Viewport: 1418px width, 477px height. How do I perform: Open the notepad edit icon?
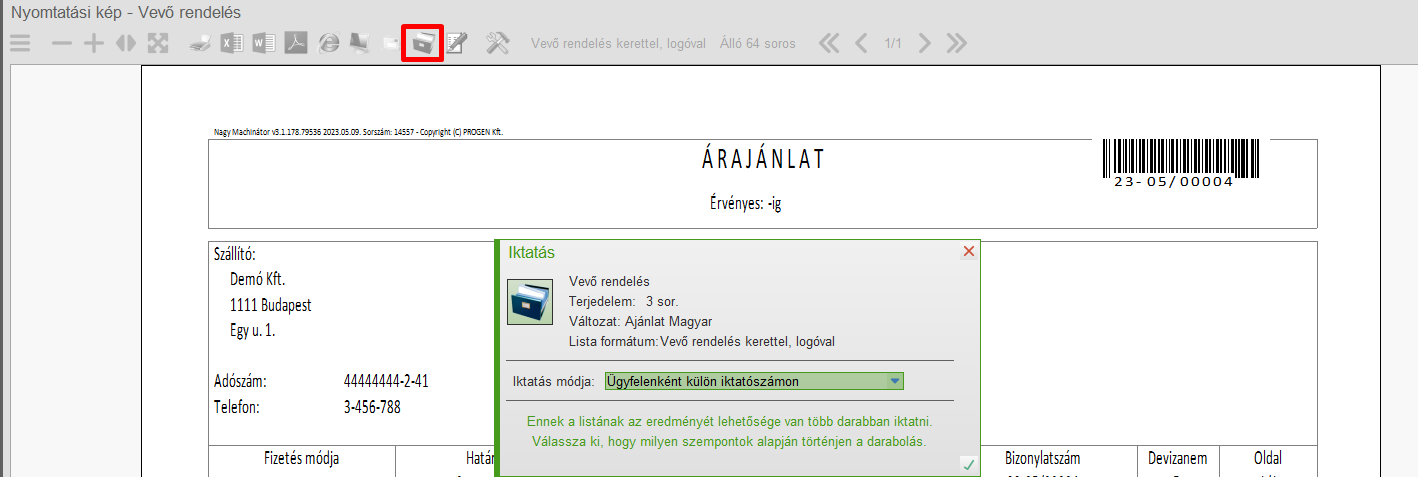point(457,43)
